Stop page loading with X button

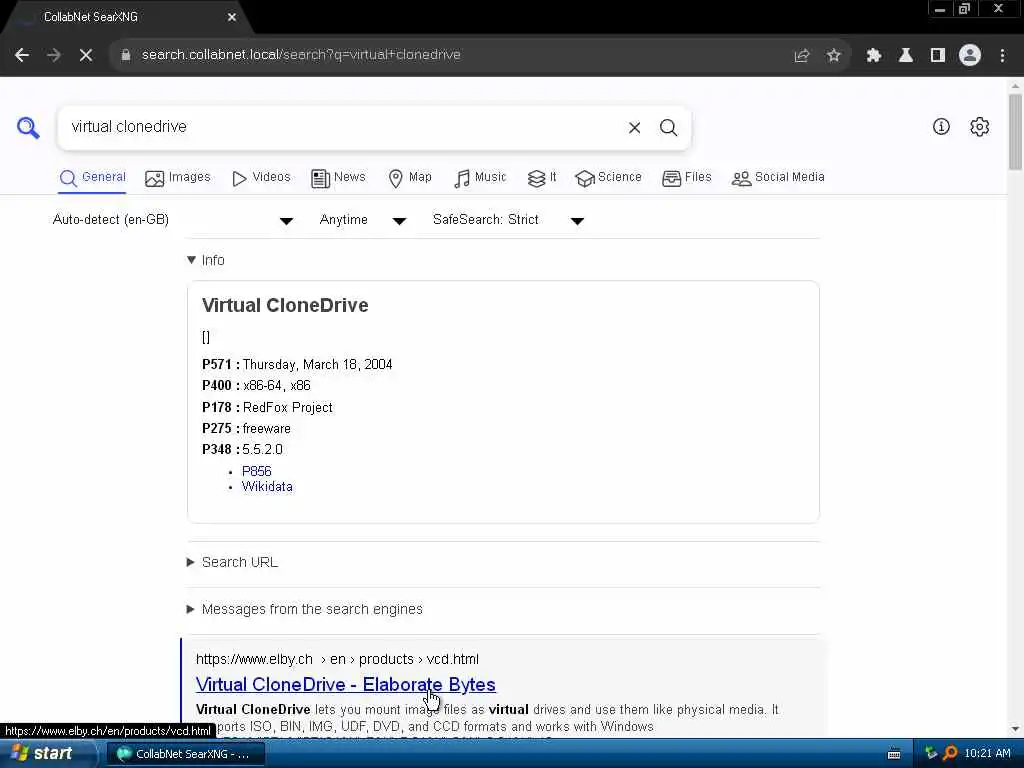click(x=86, y=55)
